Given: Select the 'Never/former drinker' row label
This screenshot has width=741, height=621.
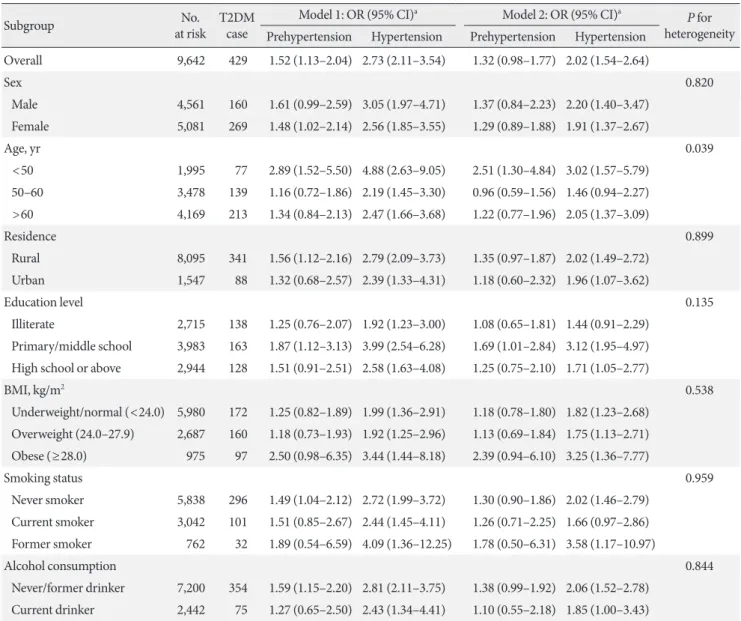Looking at the screenshot, I should 68,588.
